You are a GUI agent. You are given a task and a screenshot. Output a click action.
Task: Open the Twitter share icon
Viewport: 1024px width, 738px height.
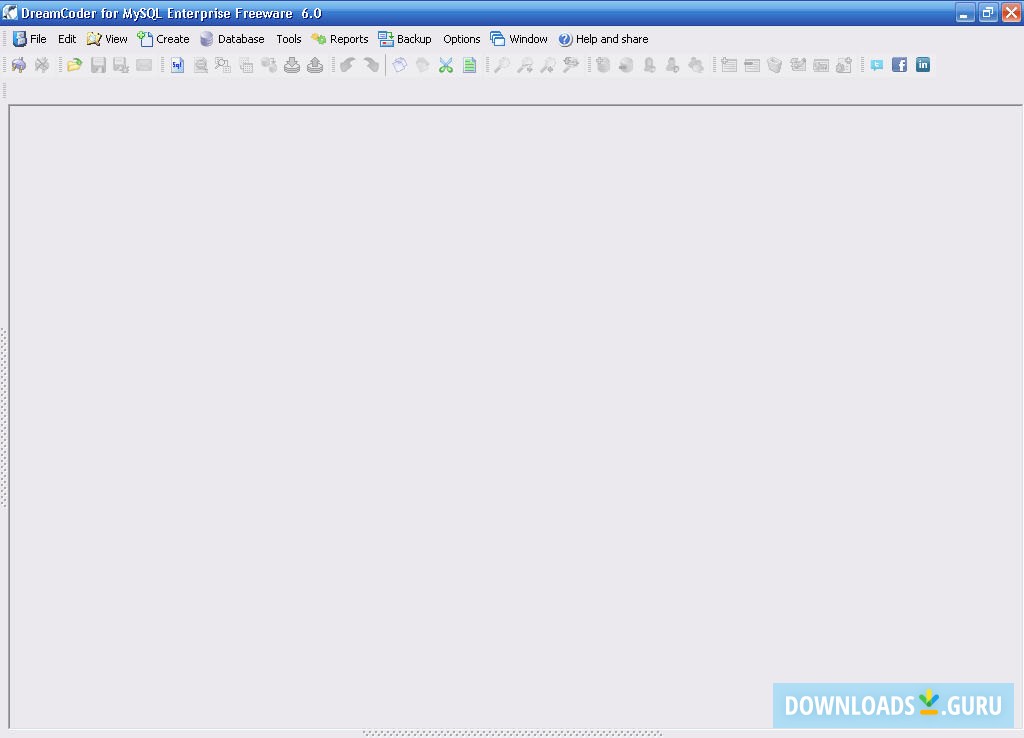[877, 64]
